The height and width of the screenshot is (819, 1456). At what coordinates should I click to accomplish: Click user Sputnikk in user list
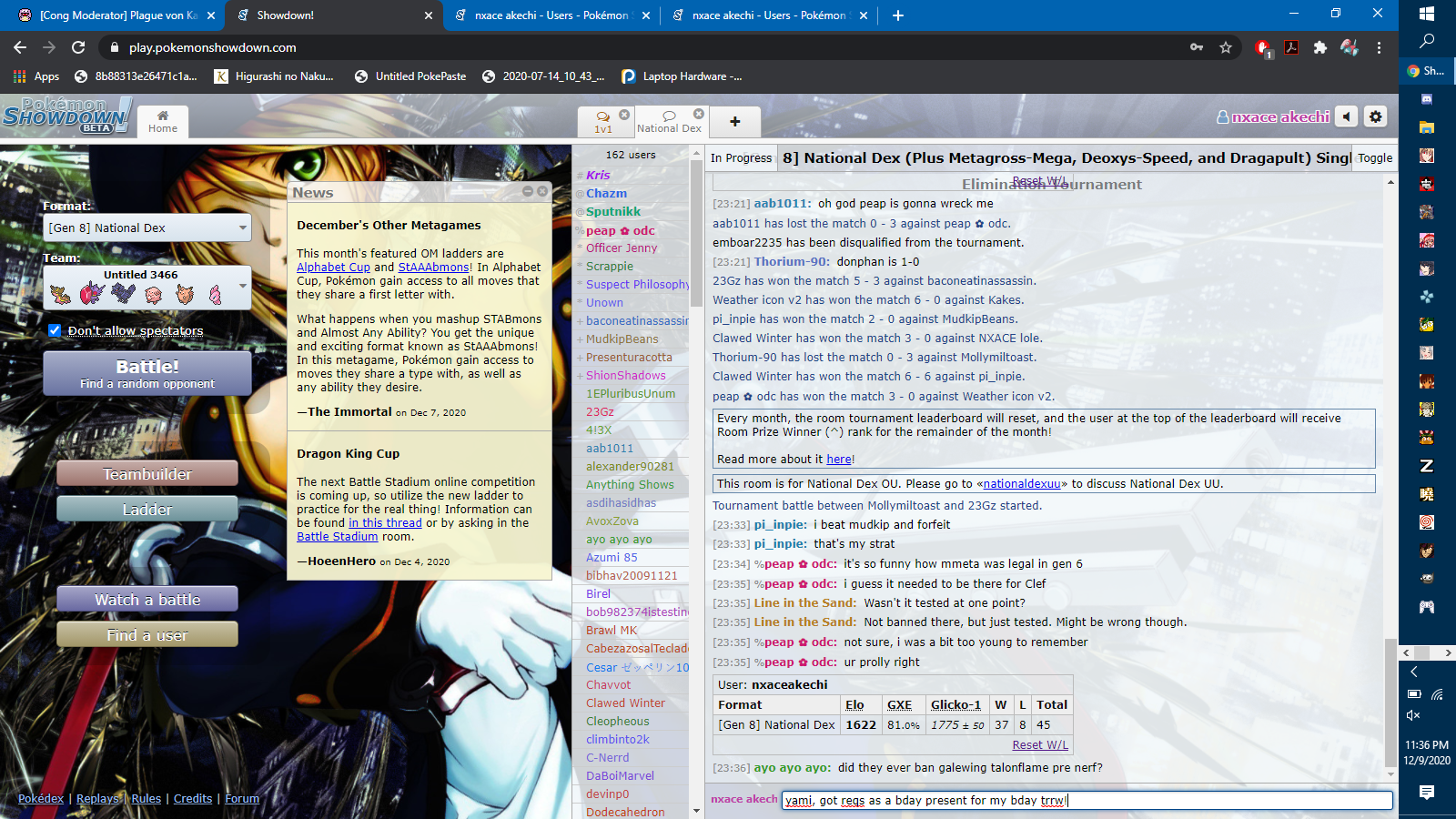[x=613, y=212]
